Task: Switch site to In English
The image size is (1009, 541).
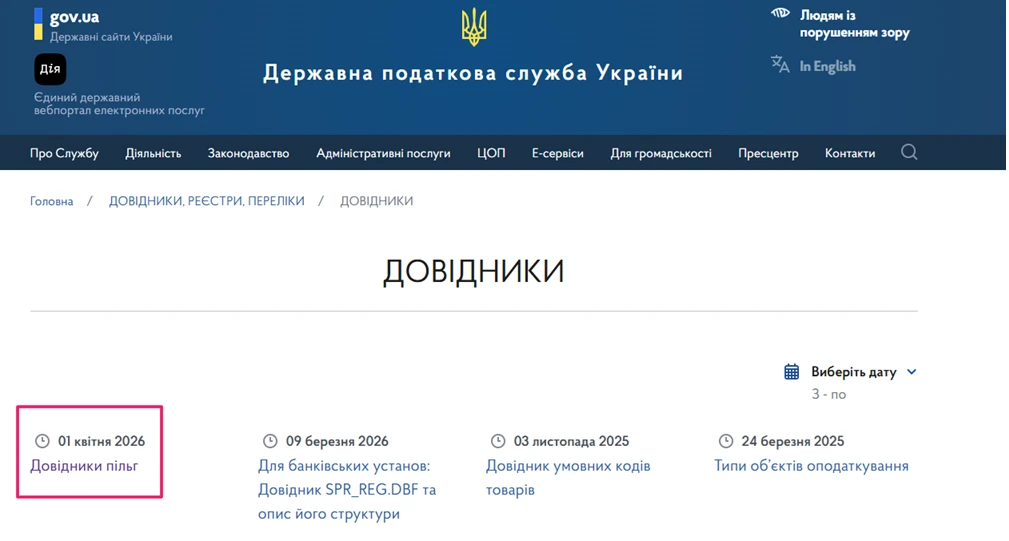Action: point(828,66)
